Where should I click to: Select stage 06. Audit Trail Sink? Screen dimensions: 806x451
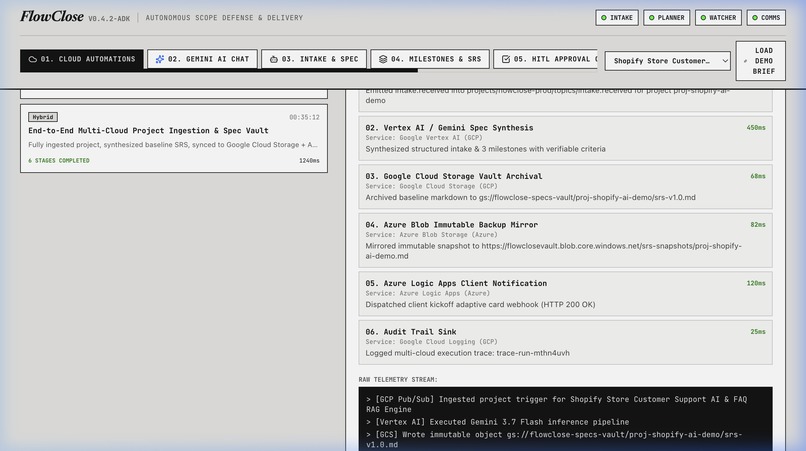565,342
